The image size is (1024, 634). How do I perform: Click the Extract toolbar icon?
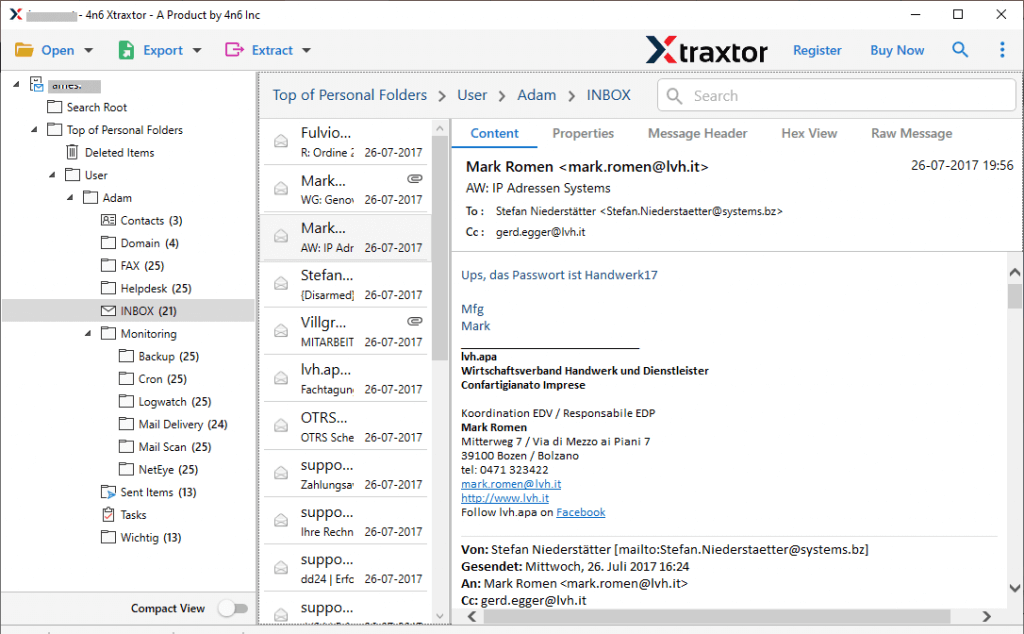tap(235, 50)
